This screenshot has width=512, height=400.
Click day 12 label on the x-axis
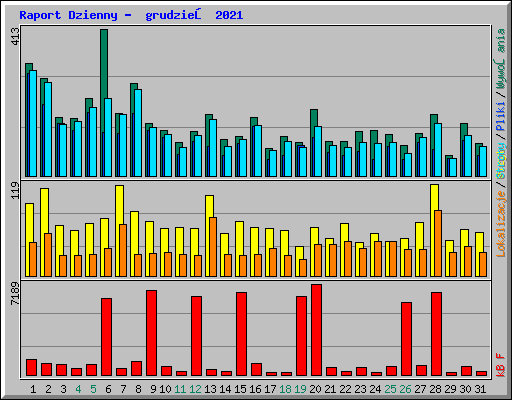click(x=195, y=389)
